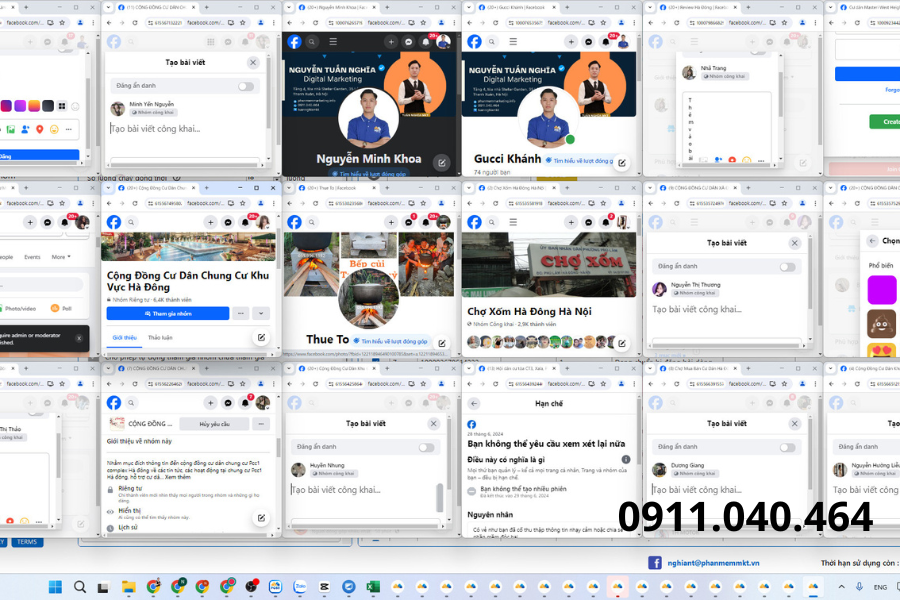
Task: Open three-dot button beside Tham gia nhóm
Action: [240, 313]
